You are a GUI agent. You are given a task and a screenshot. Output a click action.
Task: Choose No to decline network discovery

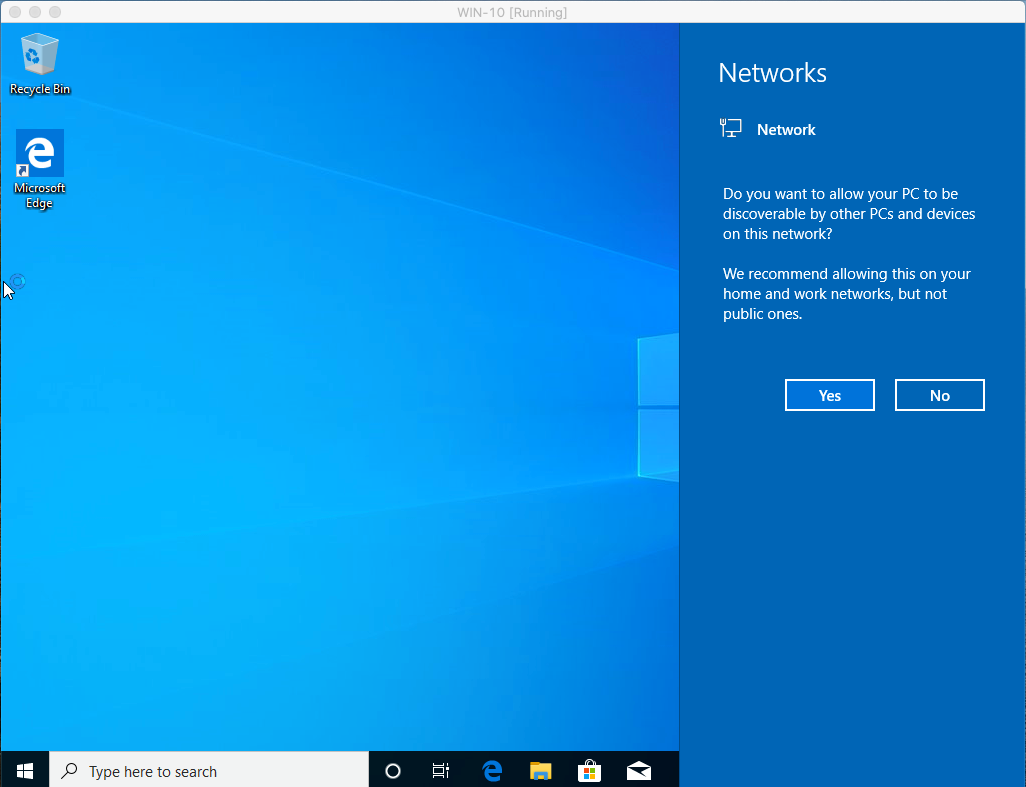(x=940, y=395)
